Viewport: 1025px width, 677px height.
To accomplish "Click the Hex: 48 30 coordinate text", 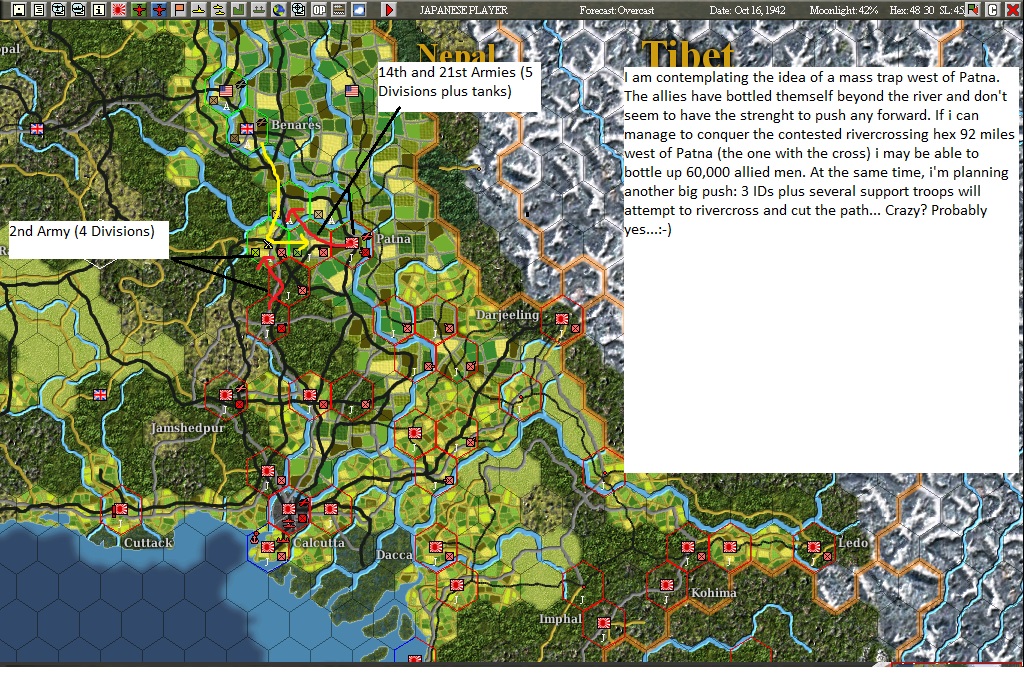I will [912, 10].
